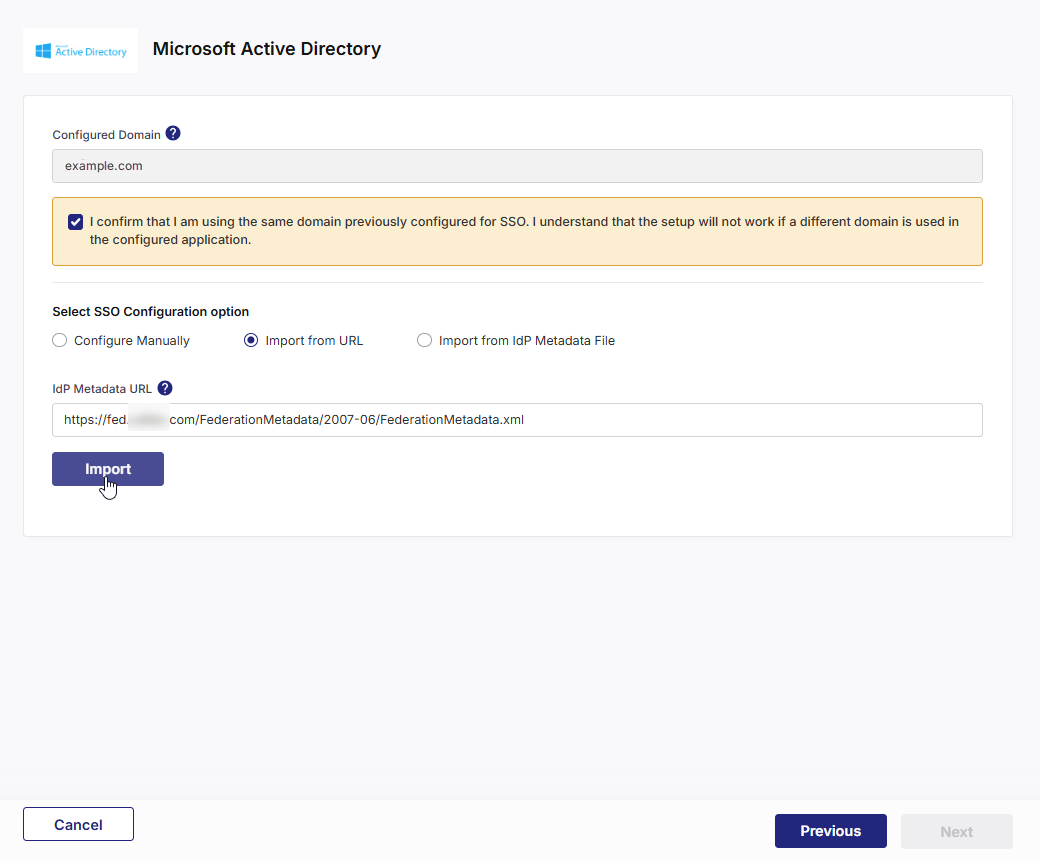Uncheck the SSO domain confirmation checkbox
Viewport: 1040px width, 860px height.
coord(74,221)
